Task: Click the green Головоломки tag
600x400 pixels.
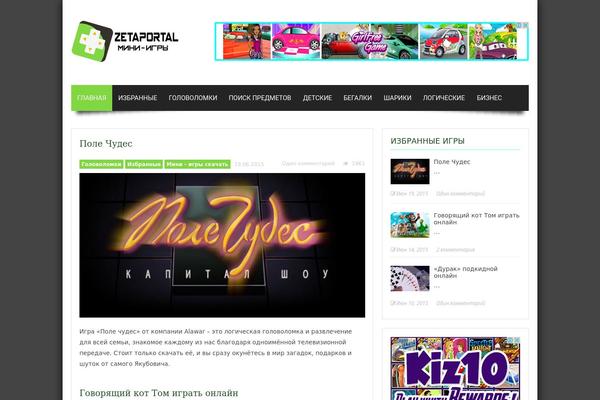Action: 101,164
